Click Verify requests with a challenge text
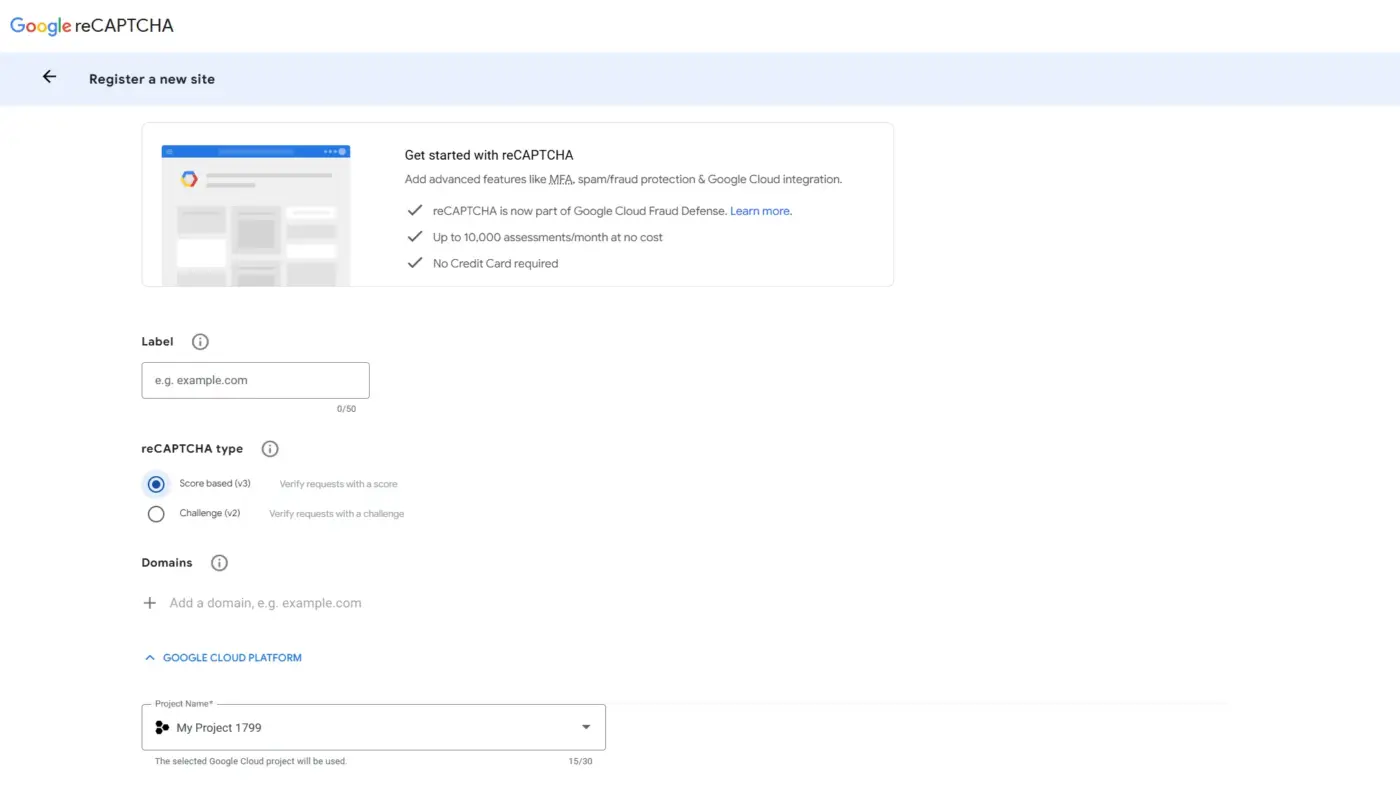This screenshot has width=1400, height=785. click(337, 514)
